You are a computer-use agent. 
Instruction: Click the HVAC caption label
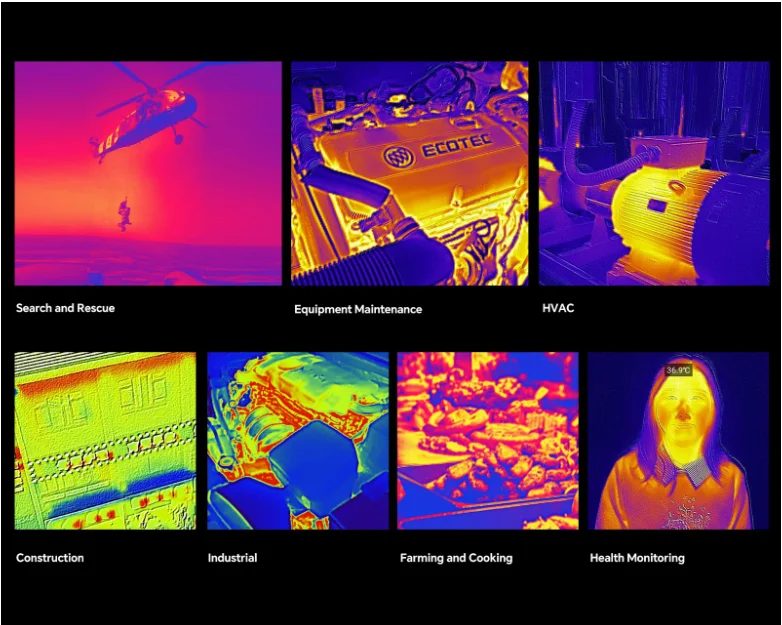558,308
